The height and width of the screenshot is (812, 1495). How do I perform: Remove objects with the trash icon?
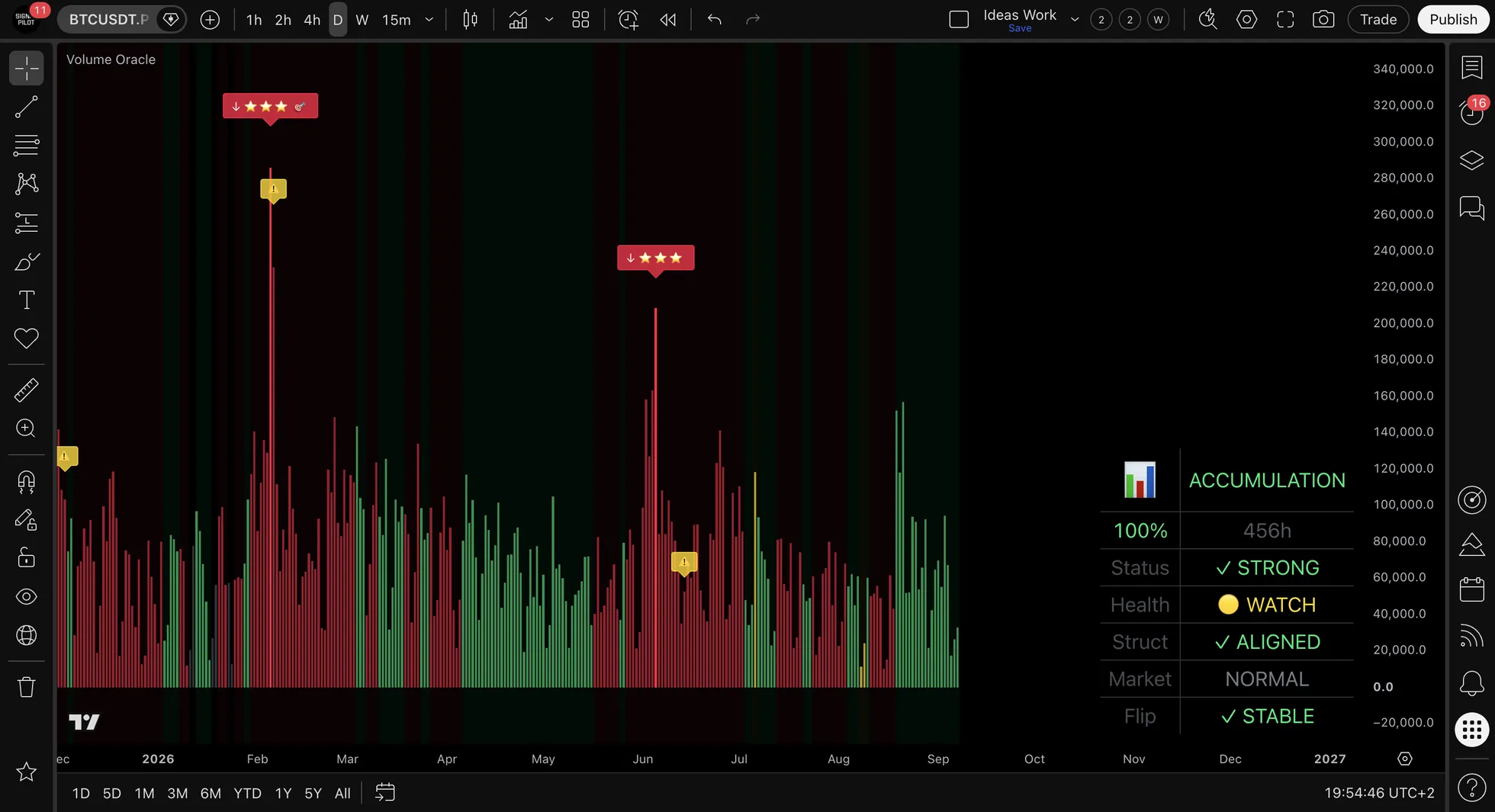tap(27, 687)
